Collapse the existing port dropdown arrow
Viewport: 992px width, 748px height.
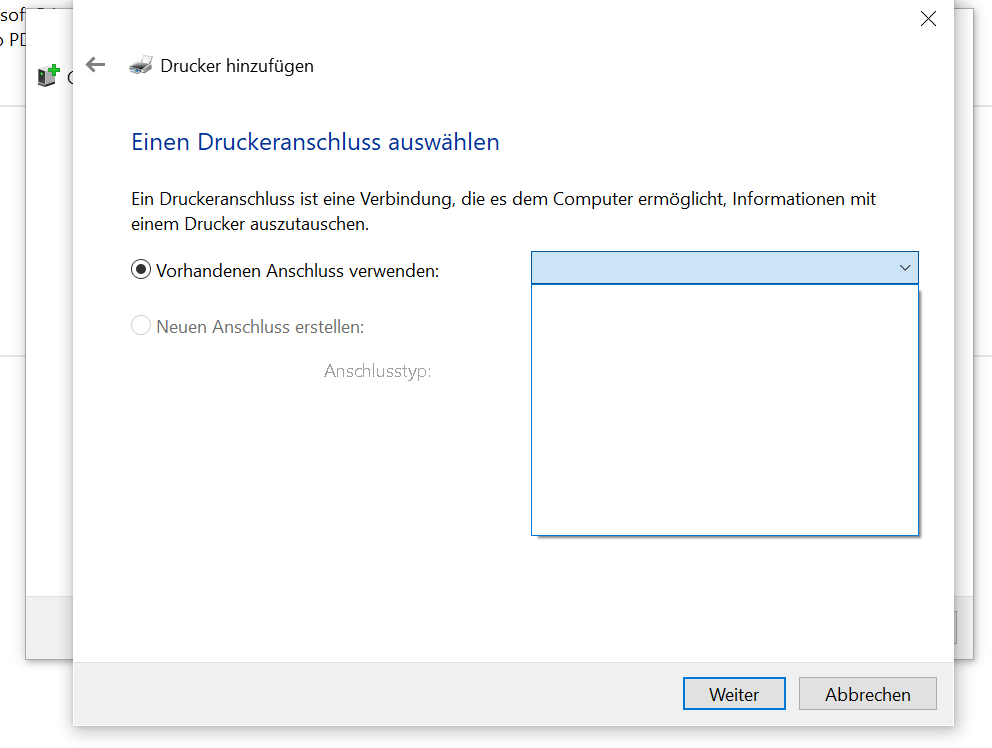905,268
